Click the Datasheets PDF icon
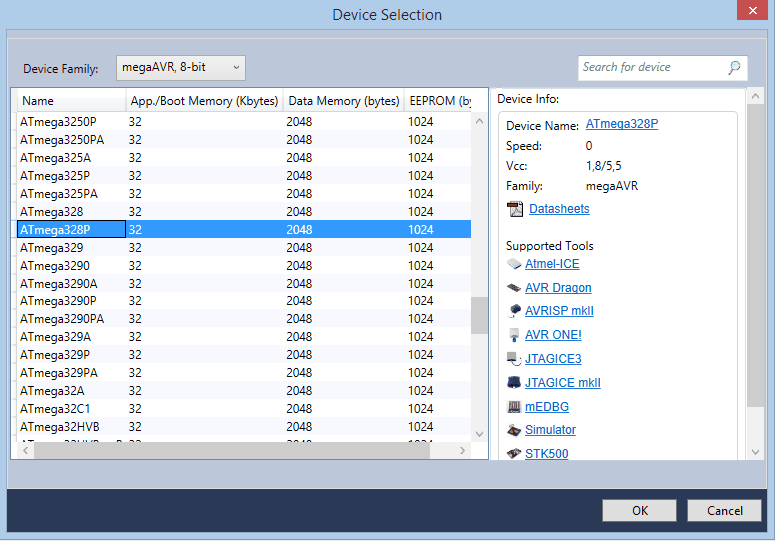 515,209
